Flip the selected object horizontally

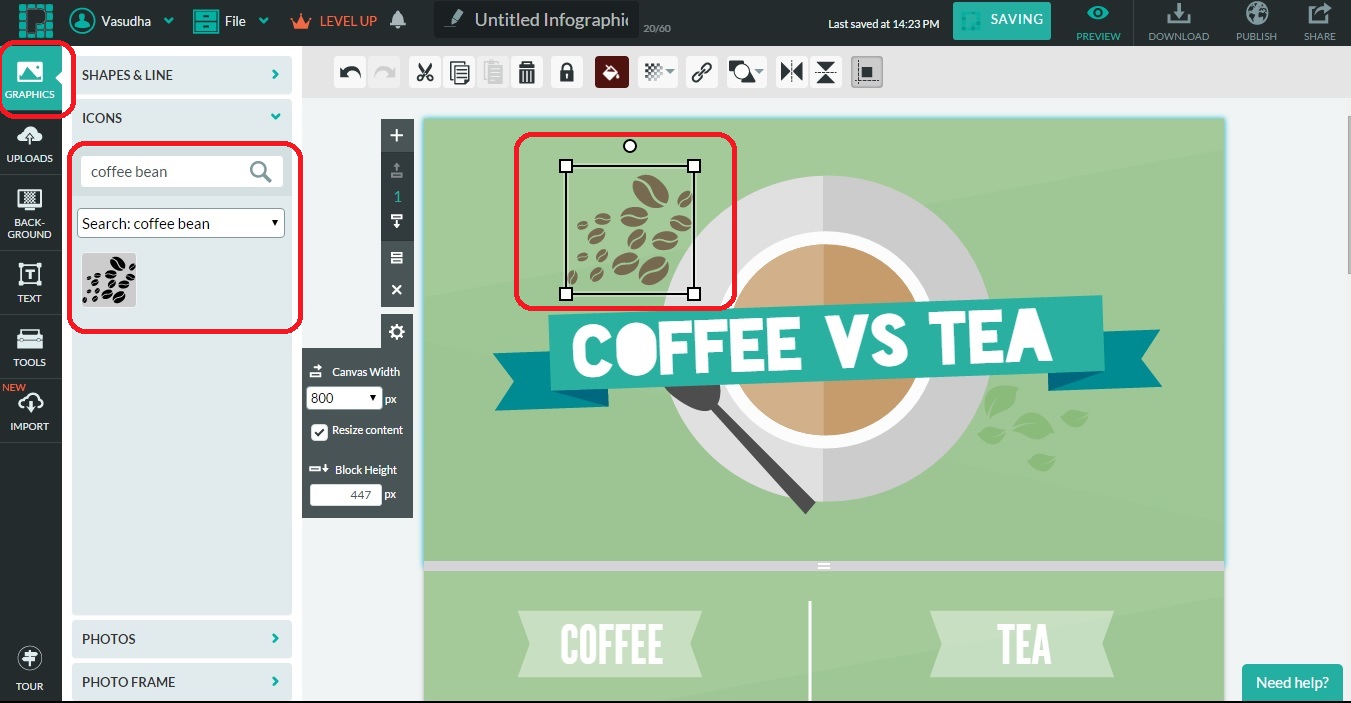tap(792, 72)
